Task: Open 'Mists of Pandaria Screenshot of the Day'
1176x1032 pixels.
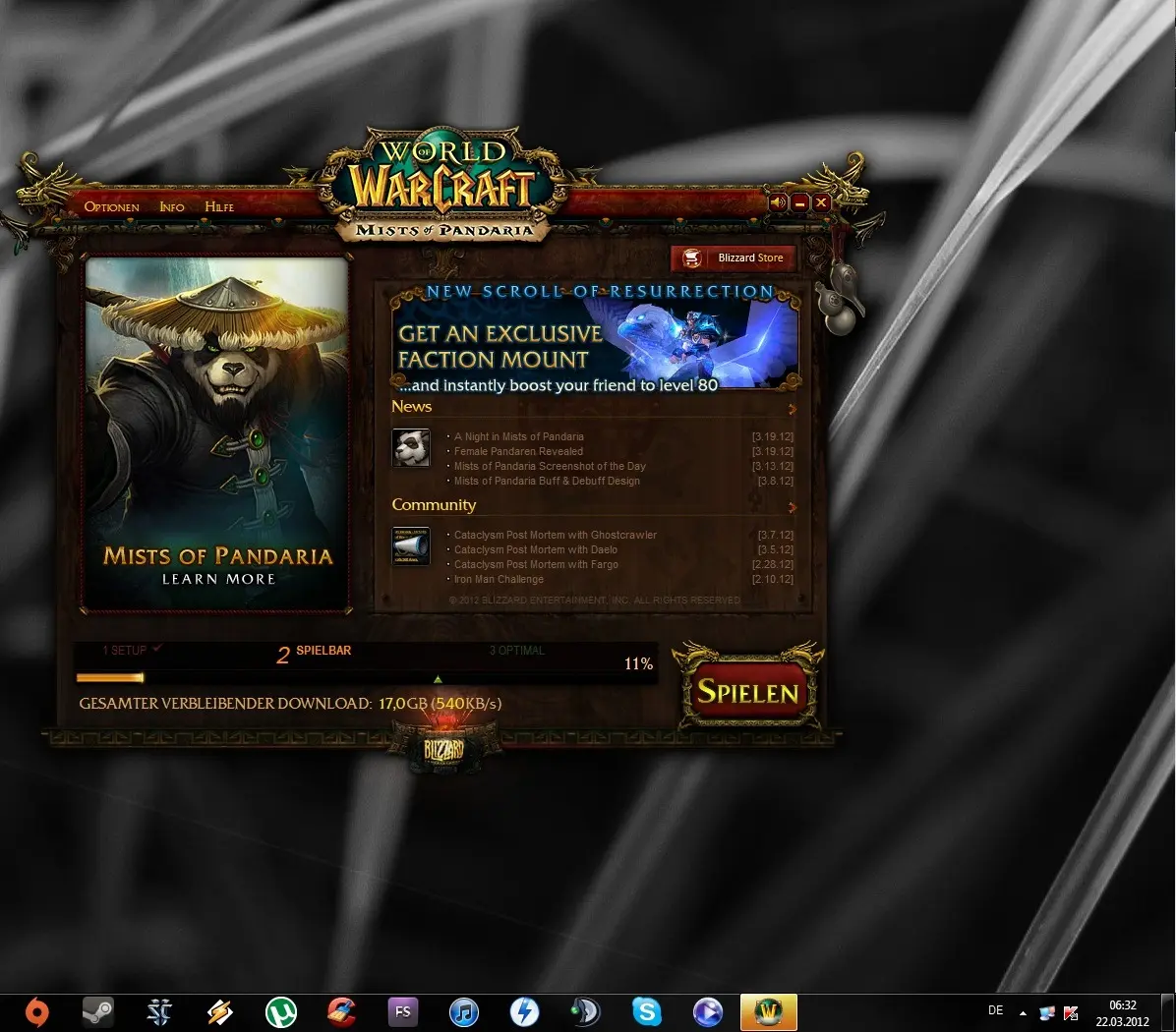Action: (550, 466)
